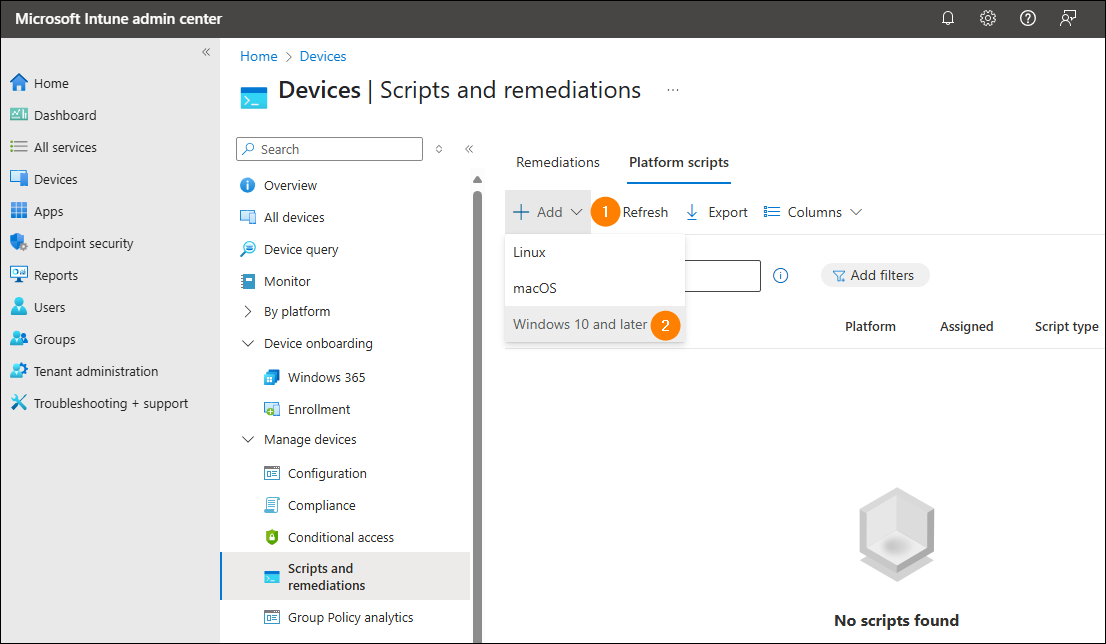Go to Home breadcrumb link
This screenshot has width=1106, height=644.
click(258, 56)
